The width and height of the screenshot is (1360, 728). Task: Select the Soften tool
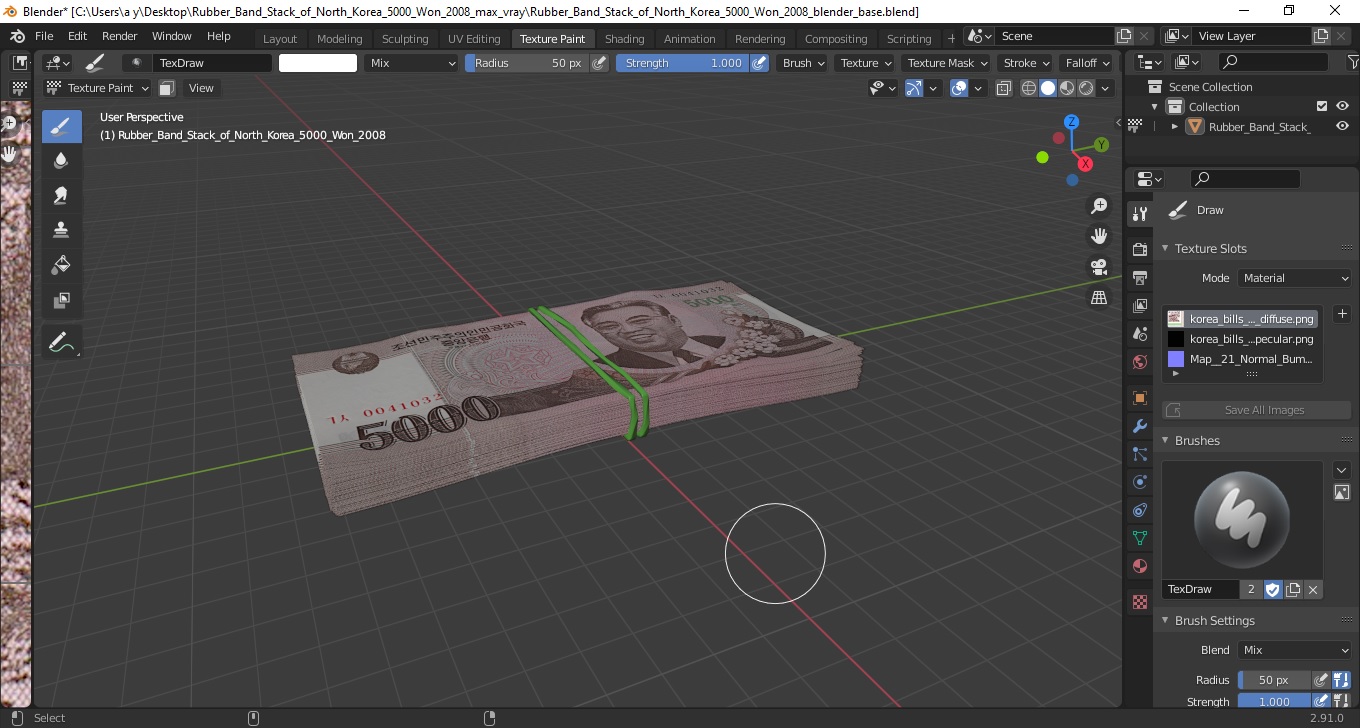[61, 160]
